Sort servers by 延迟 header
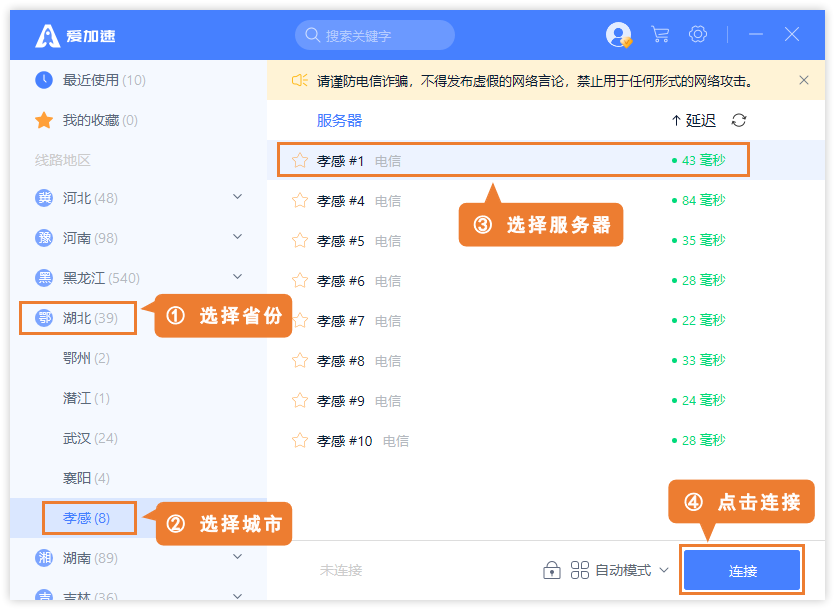The width and height of the screenshot is (835, 610). 694,120
